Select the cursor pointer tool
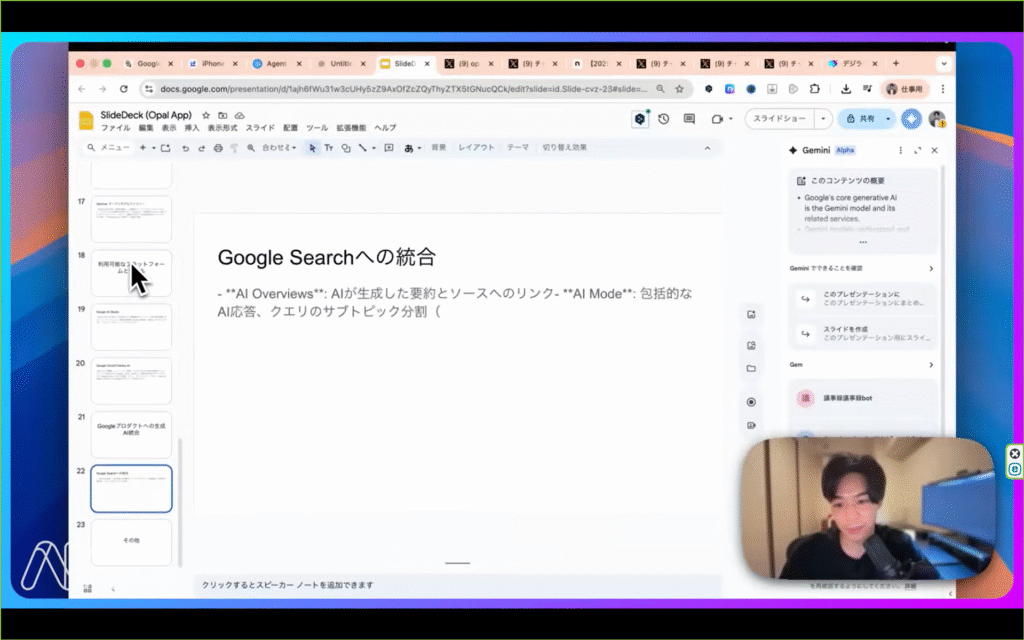 tap(312, 148)
